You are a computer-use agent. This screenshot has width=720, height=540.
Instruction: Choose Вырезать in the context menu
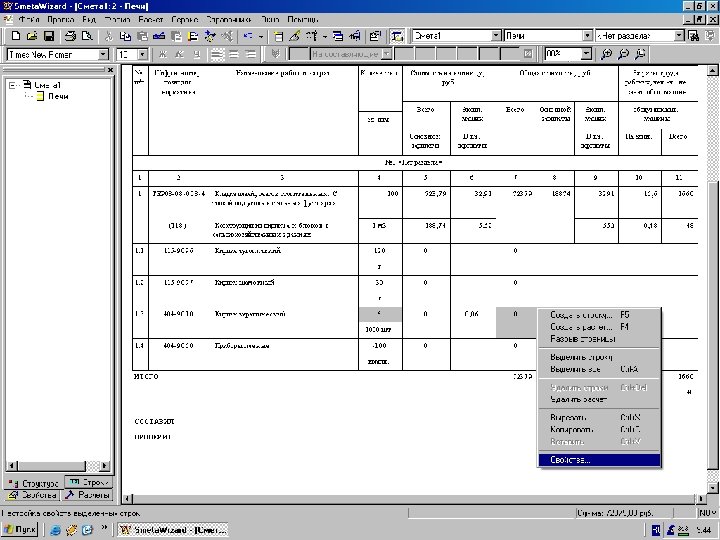[x=599, y=418]
